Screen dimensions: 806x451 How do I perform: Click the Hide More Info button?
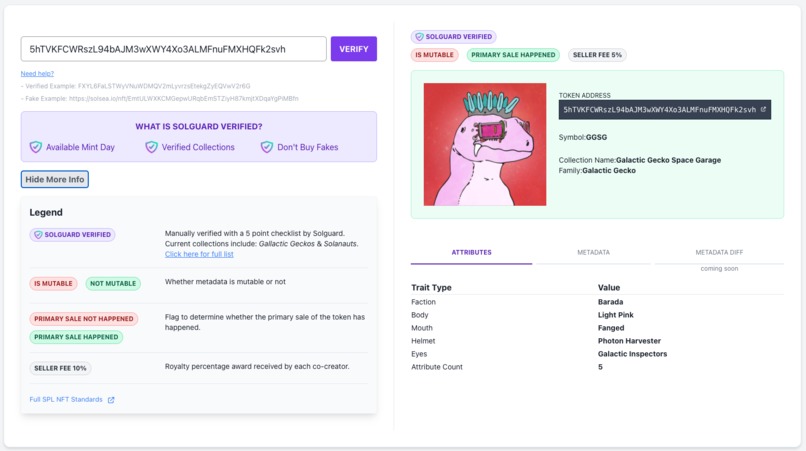click(x=54, y=179)
